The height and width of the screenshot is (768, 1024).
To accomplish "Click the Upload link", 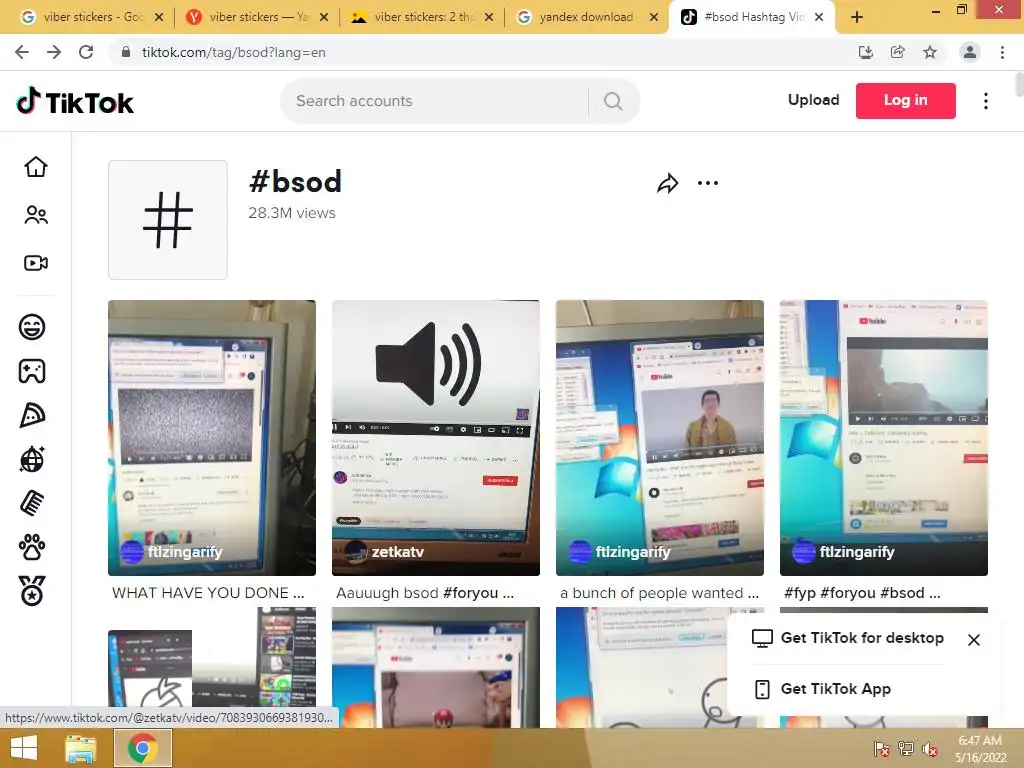I will [x=814, y=100].
